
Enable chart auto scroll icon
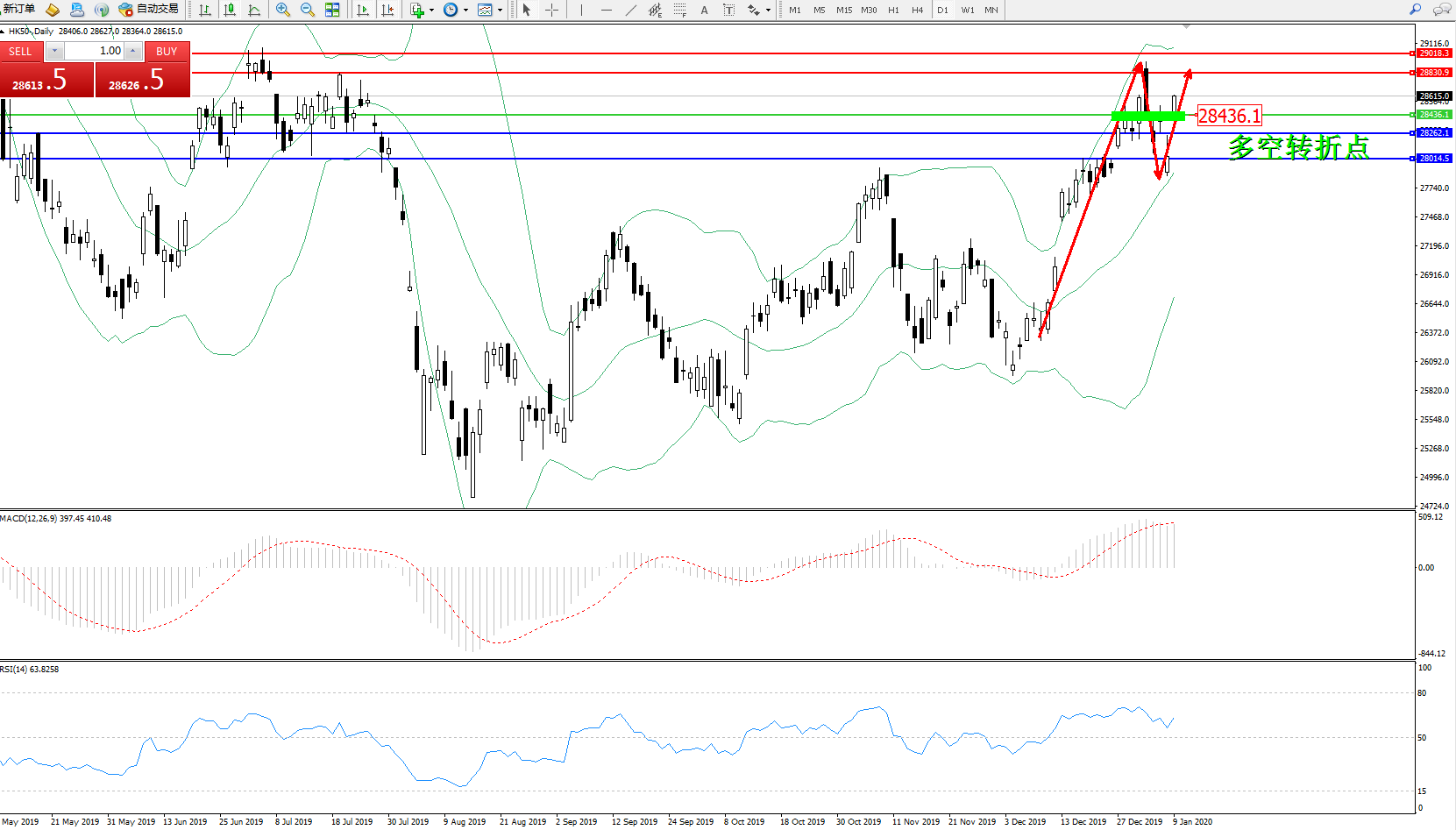tap(363, 10)
